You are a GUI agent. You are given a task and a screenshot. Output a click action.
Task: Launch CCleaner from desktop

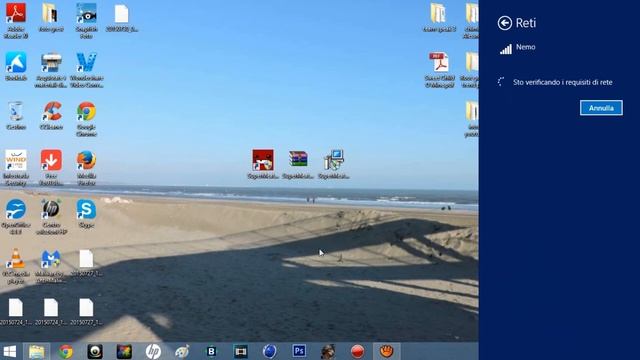click(x=51, y=116)
